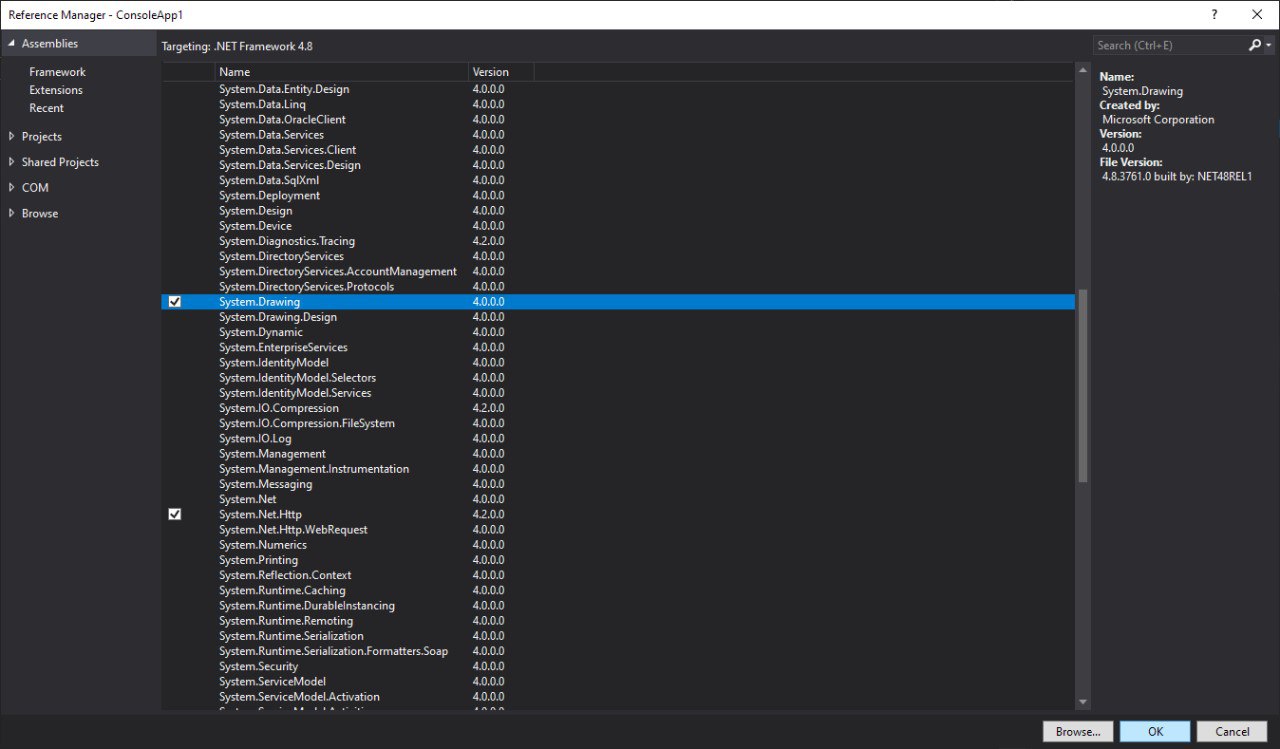Viewport: 1280px width, 749px height.
Task: Select System.Data.OracleClient row
Action: coord(618,119)
